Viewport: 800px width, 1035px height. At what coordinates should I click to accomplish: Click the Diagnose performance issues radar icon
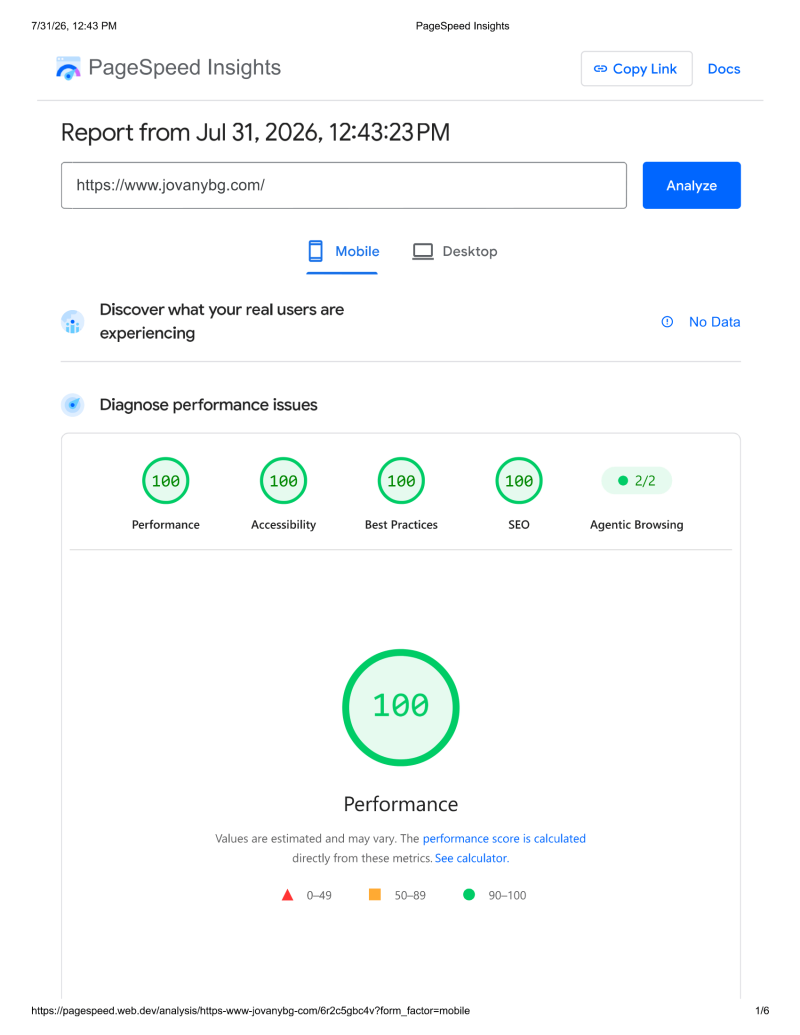click(73, 405)
